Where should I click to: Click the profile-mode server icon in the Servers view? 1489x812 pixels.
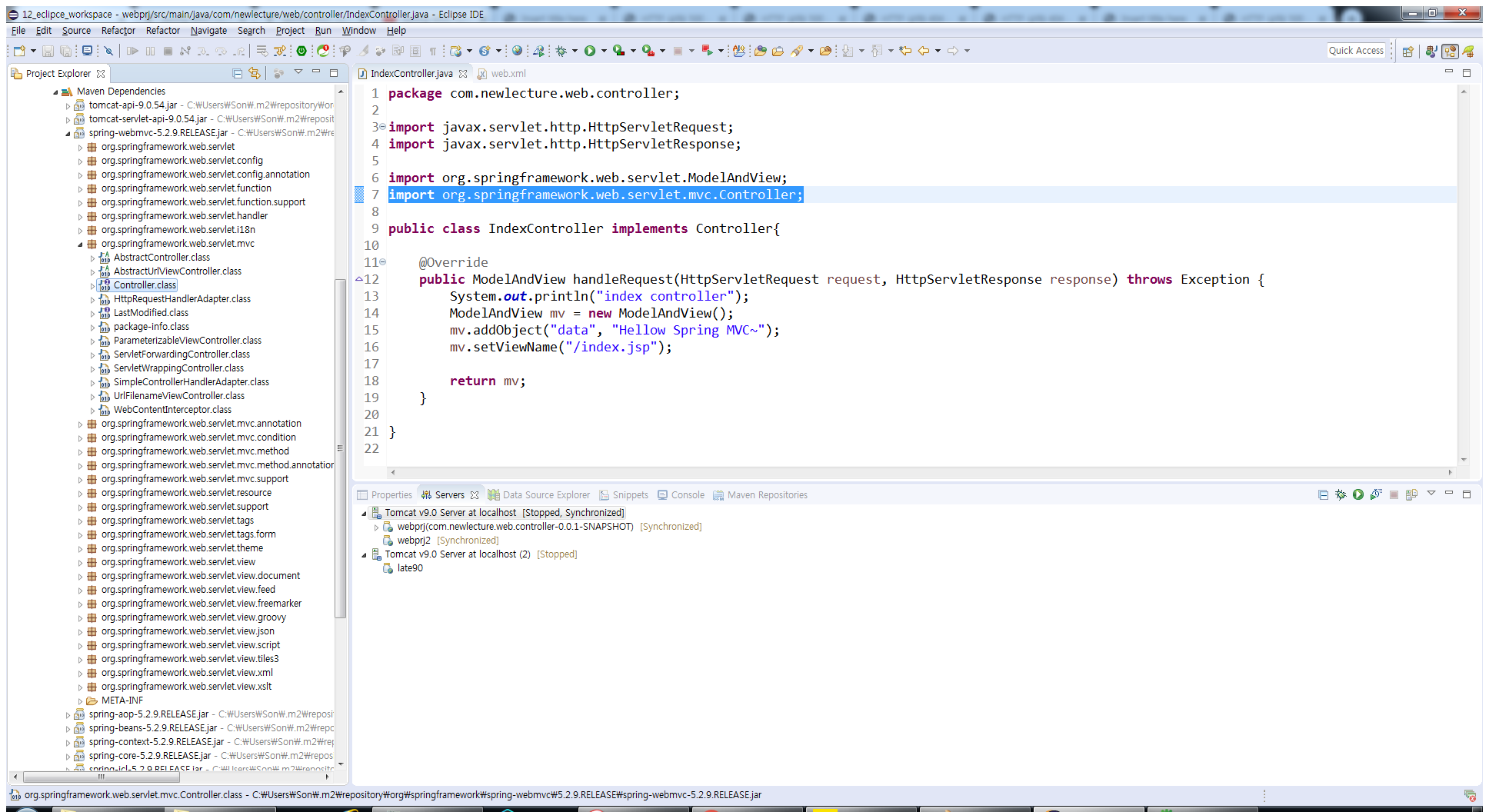pyautogui.click(x=1376, y=494)
